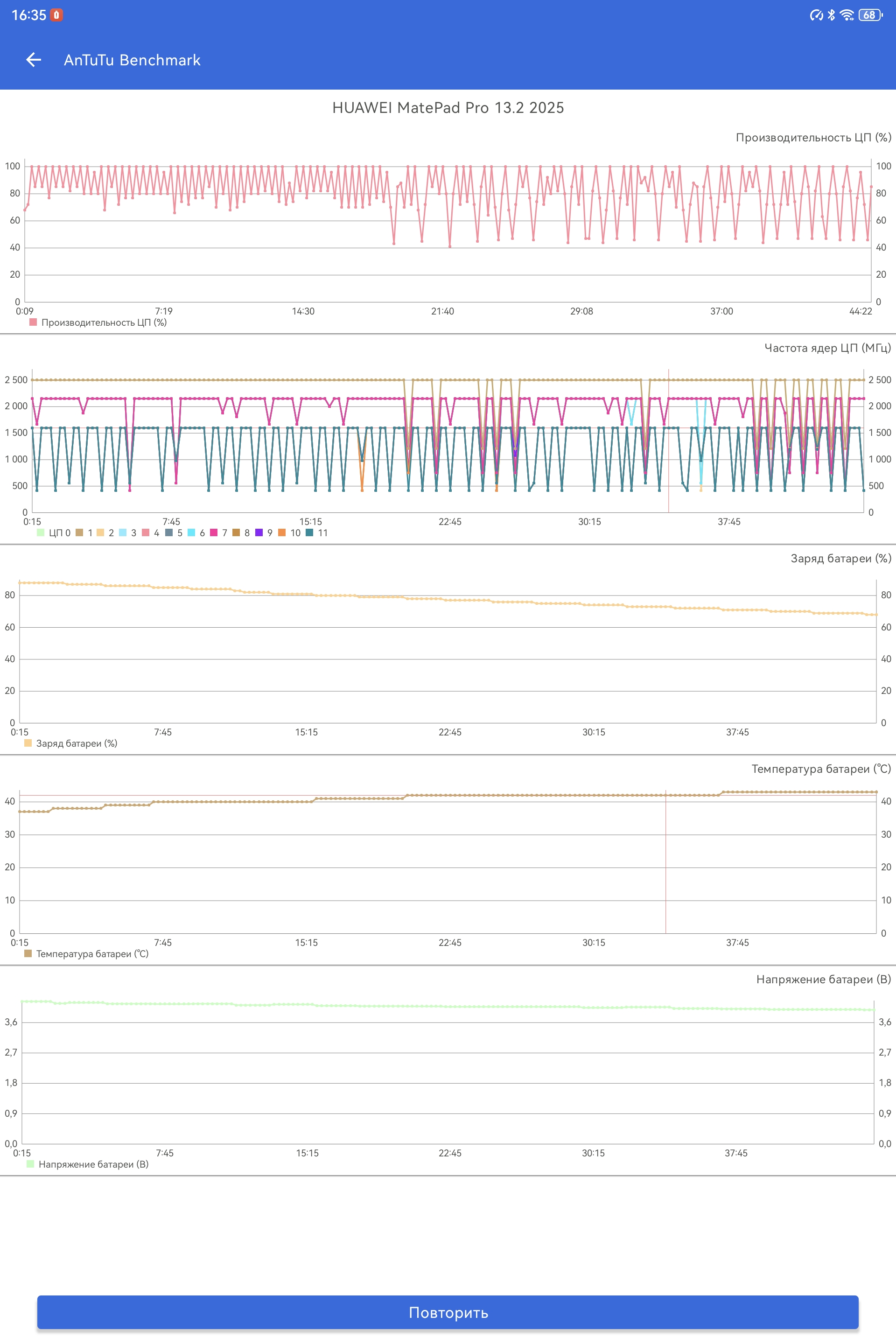The width and height of the screenshot is (896, 1344).
Task: Tap the Напряжение батареи (В) chart title
Action: point(823,980)
